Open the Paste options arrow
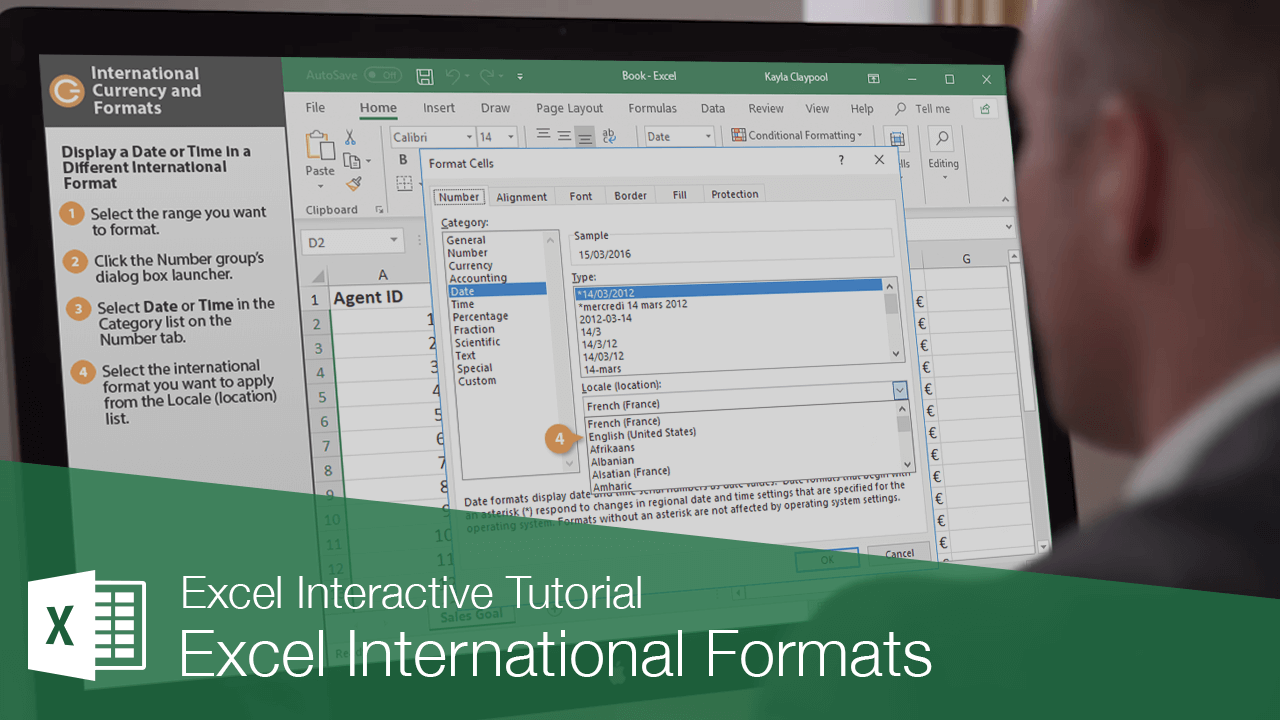The width and height of the screenshot is (1280, 720). [320, 186]
